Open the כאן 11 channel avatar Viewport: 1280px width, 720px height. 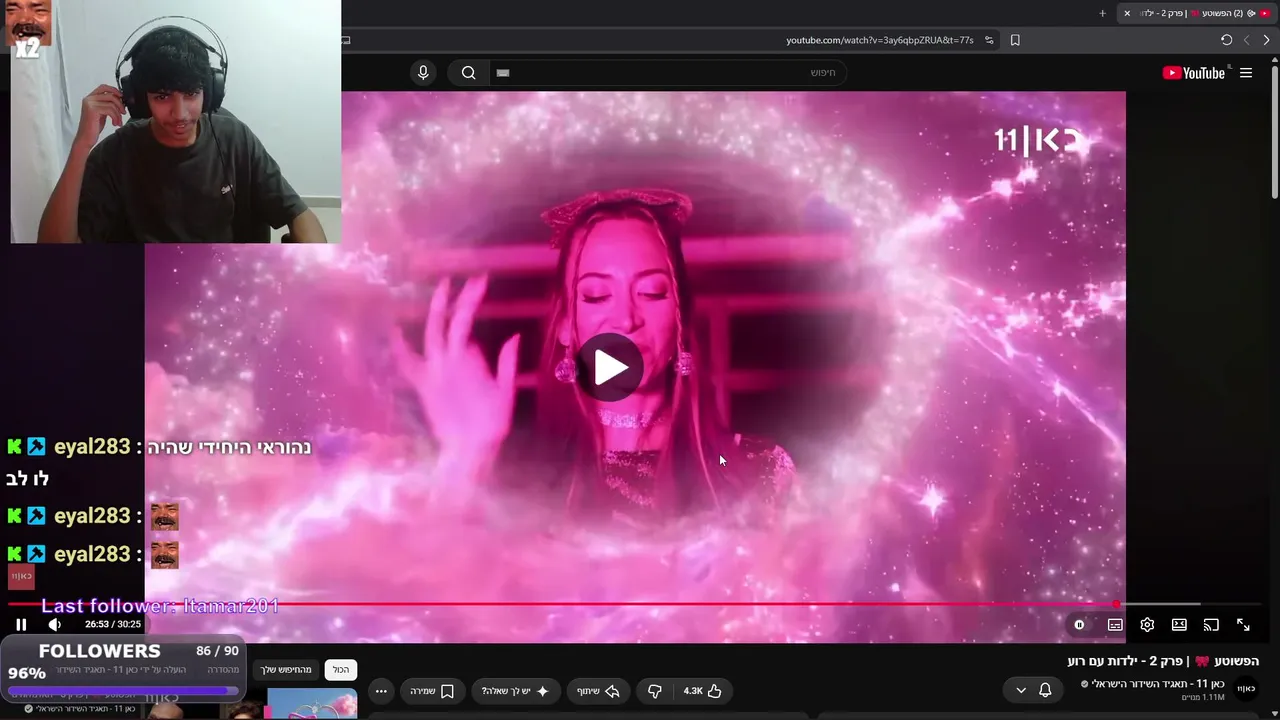pyautogui.click(x=1246, y=689)
